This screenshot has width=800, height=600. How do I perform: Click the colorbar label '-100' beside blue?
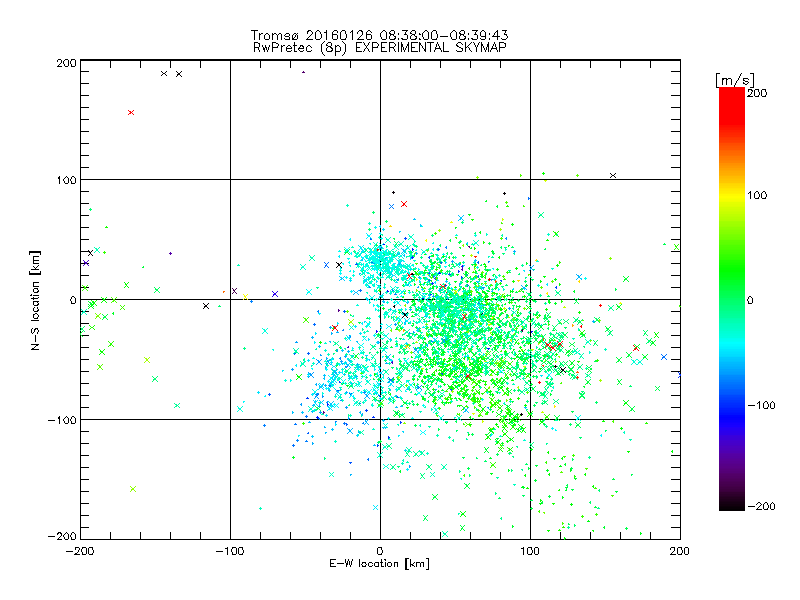pos(761,405)
